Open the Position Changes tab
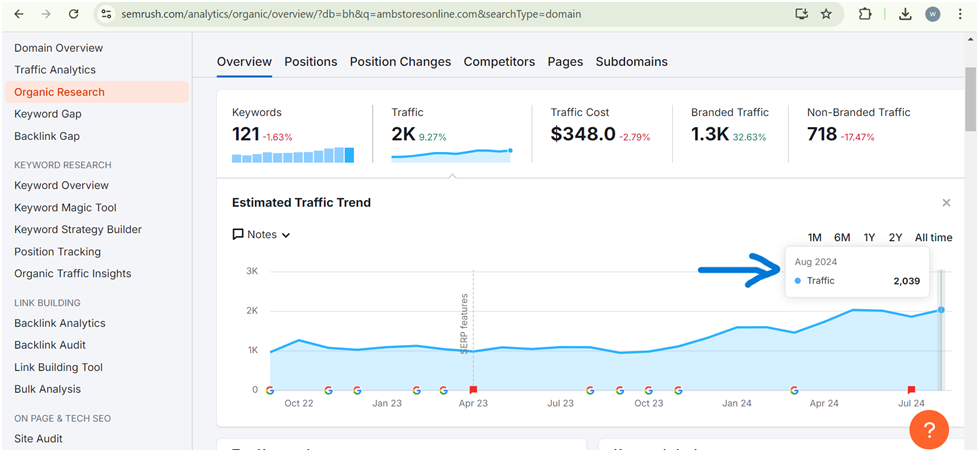The height and width of the screenshot is (452, 979). pyautogui.click(x=400, y=62)
